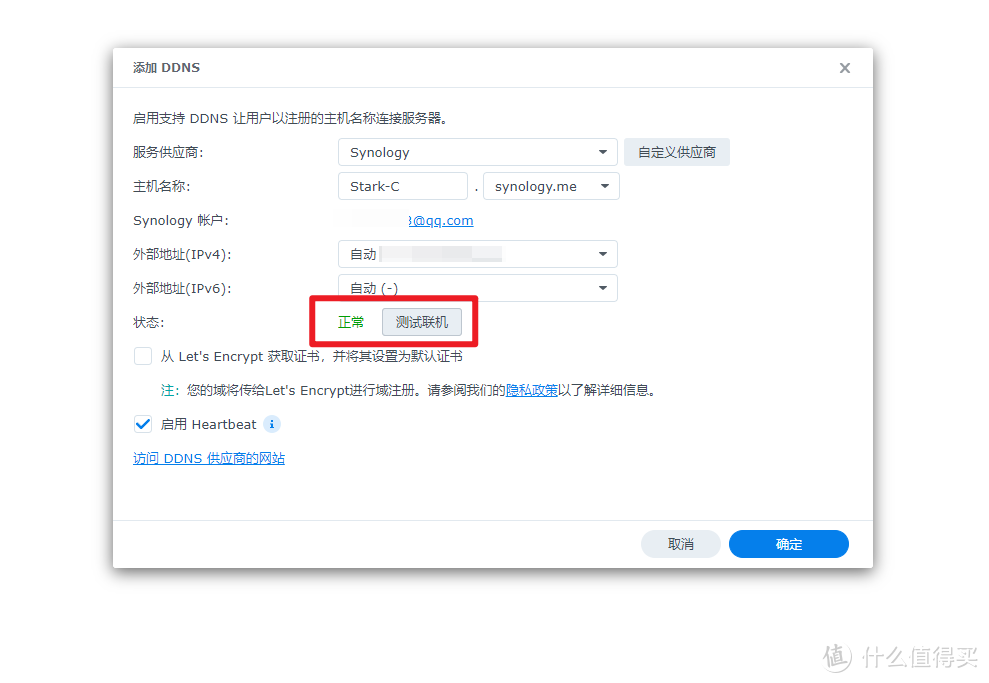Image resolution: width=989 pixels, height=683 pixels.
Task: Expand the IPv4 address dropdown arrow icon
Action: [x=603, y=254]
